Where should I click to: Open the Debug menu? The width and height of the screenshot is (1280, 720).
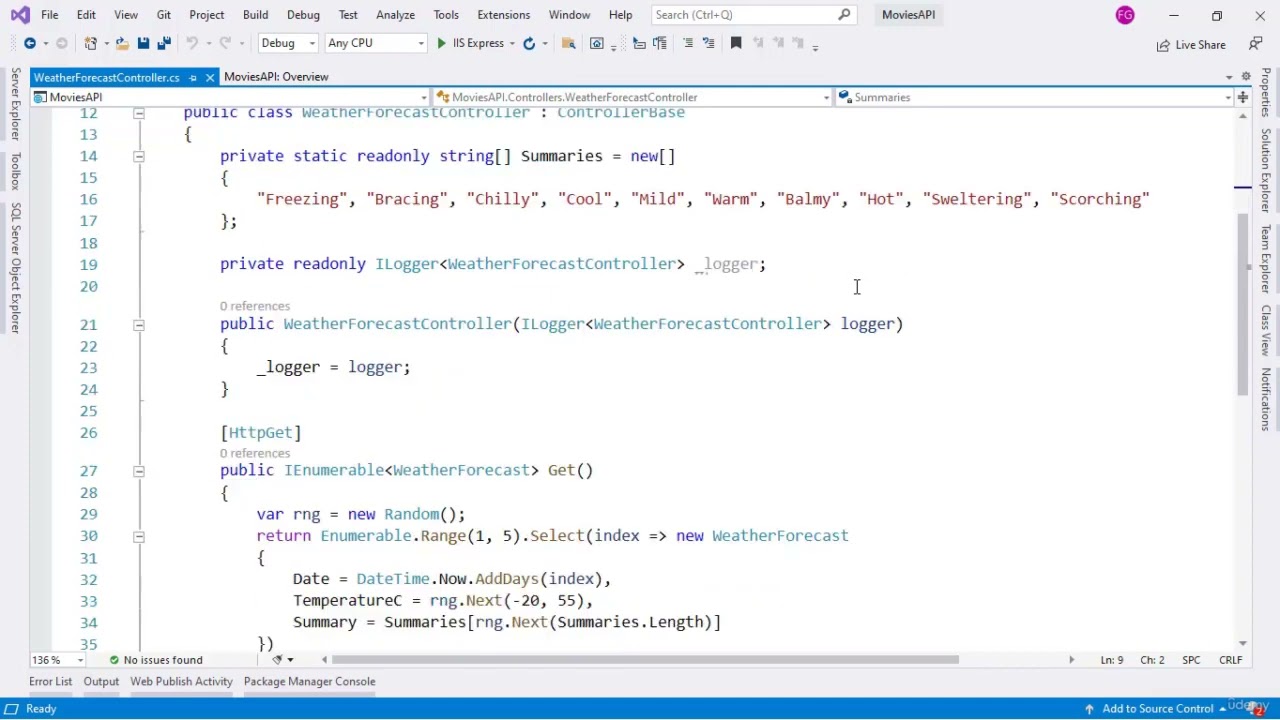(x=303, y=15)
